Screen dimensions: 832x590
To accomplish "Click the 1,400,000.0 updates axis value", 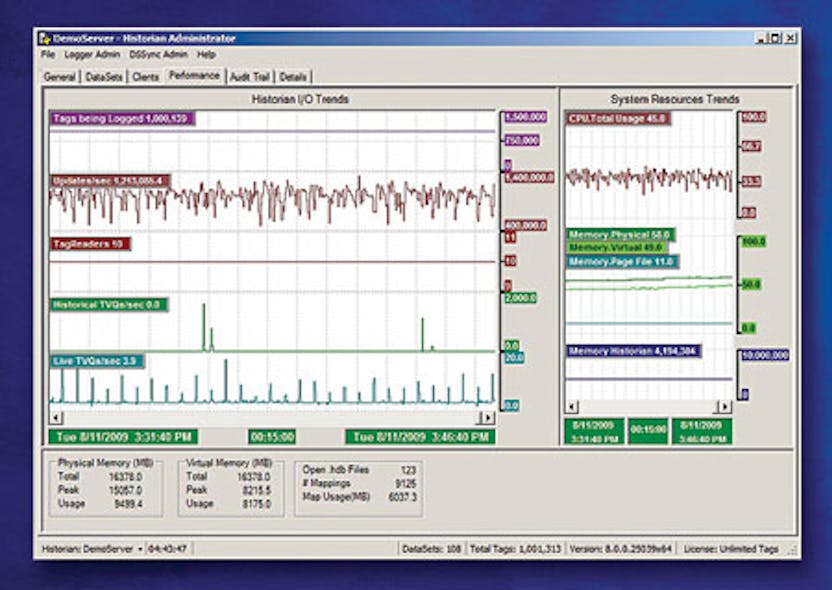I will click(529, 178).
